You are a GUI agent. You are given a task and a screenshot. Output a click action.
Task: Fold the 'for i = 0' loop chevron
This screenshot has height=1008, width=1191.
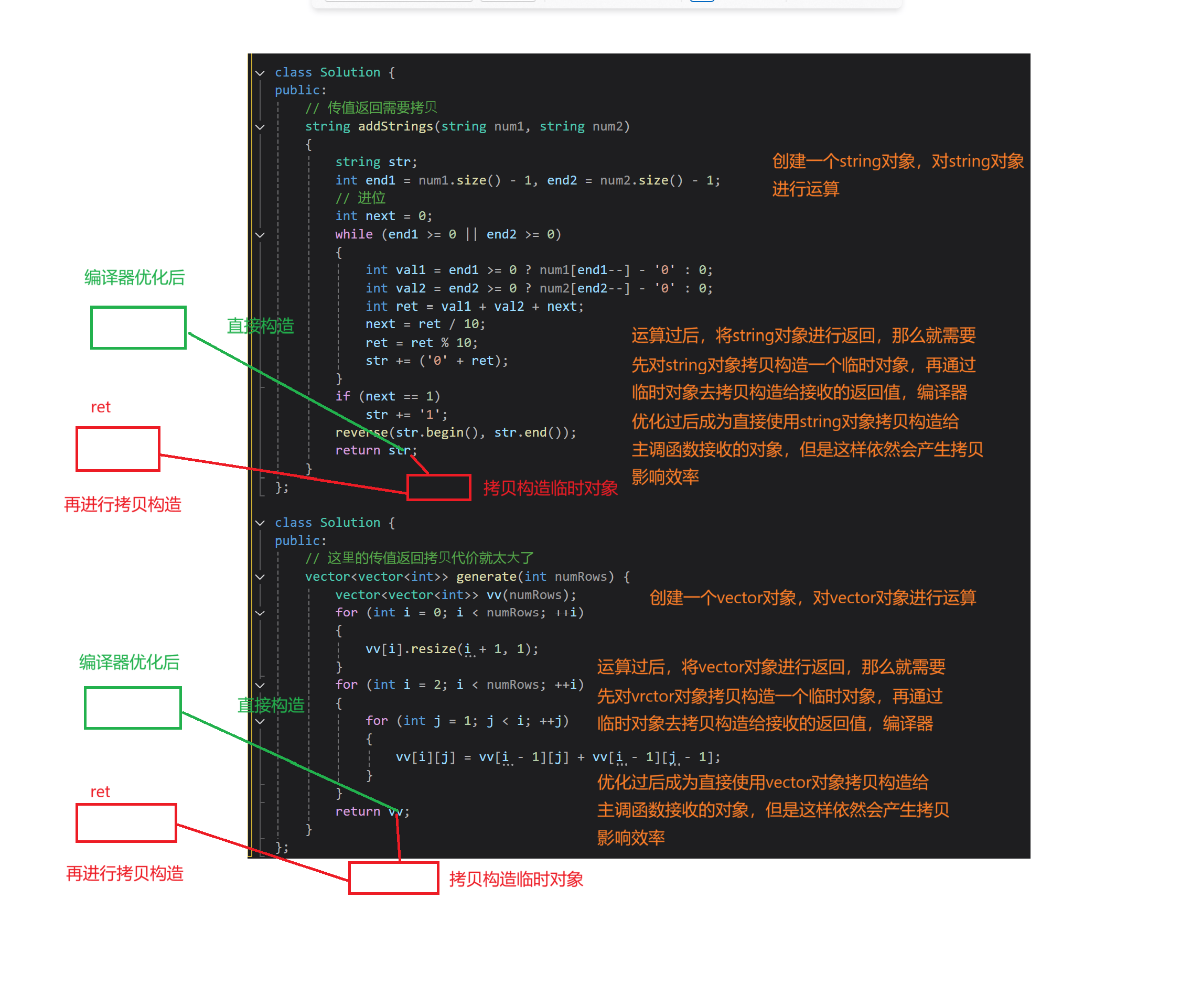pos(260,613)
